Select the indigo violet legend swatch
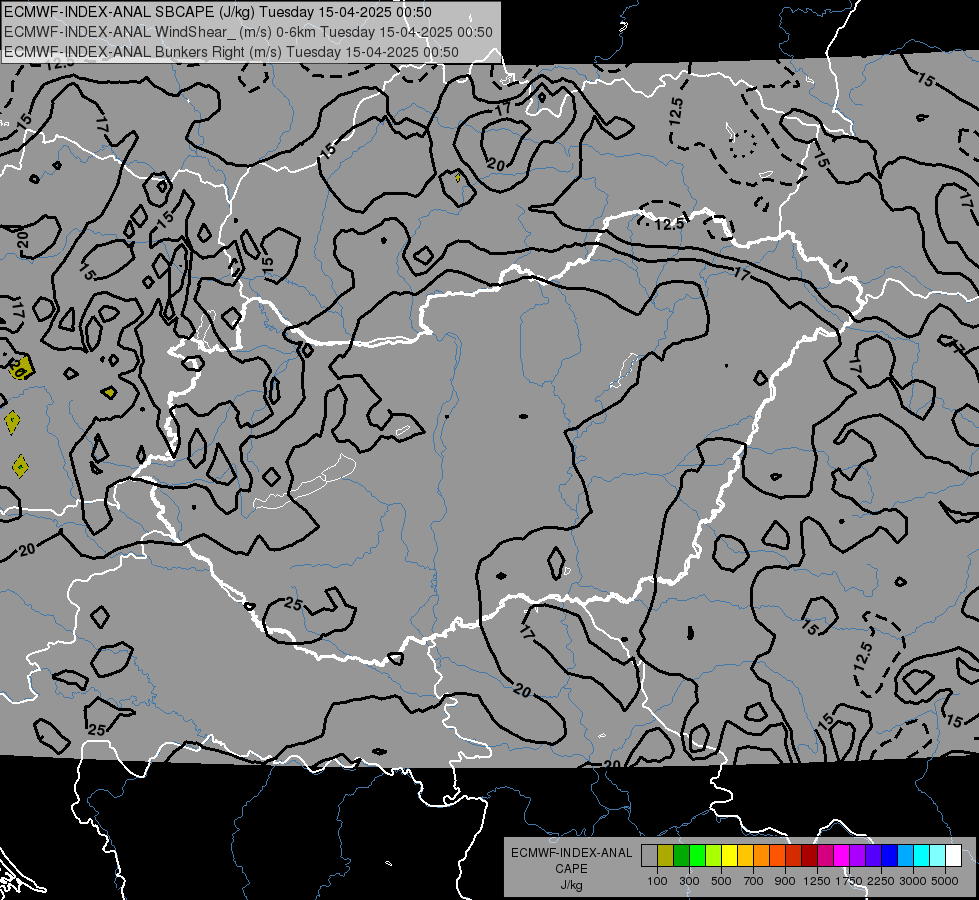The image size is (979, 900). click(873, 855)
